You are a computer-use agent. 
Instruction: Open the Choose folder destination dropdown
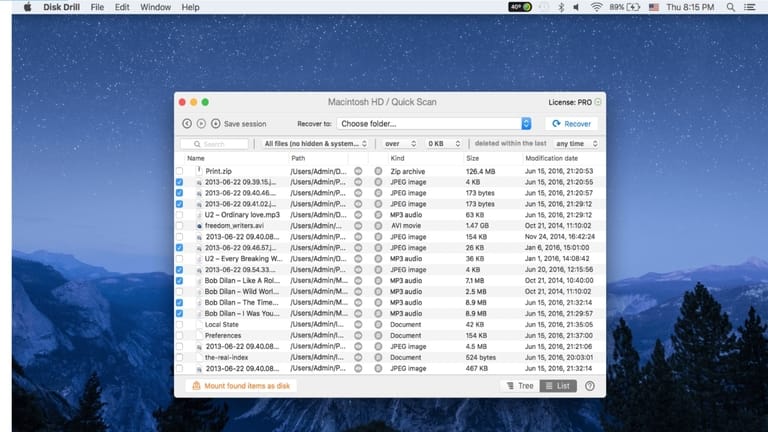[x=434, y=124]
